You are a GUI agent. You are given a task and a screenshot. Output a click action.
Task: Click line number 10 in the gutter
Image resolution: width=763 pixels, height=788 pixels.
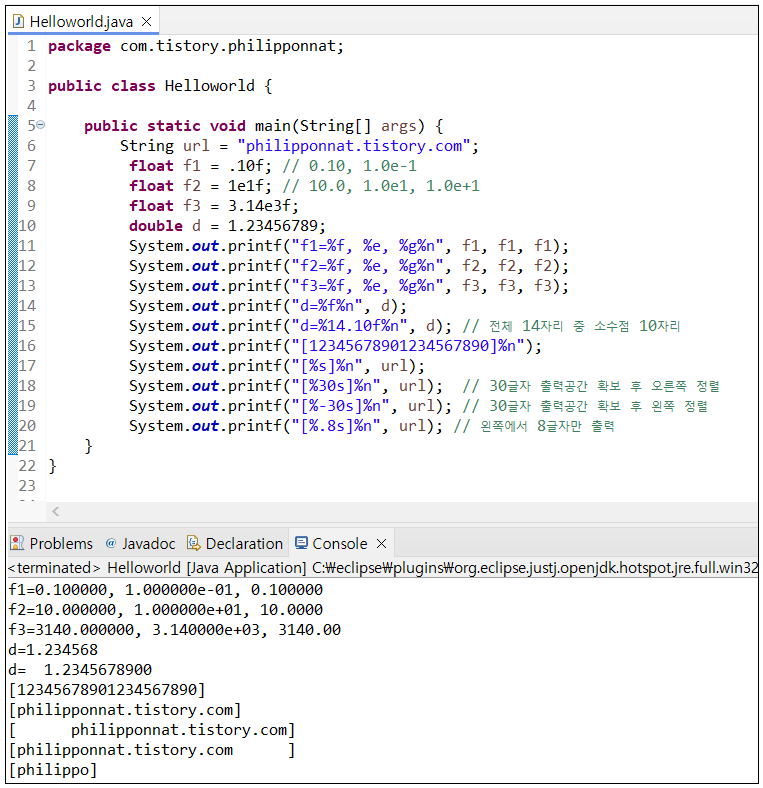click(x=27, y=226)
